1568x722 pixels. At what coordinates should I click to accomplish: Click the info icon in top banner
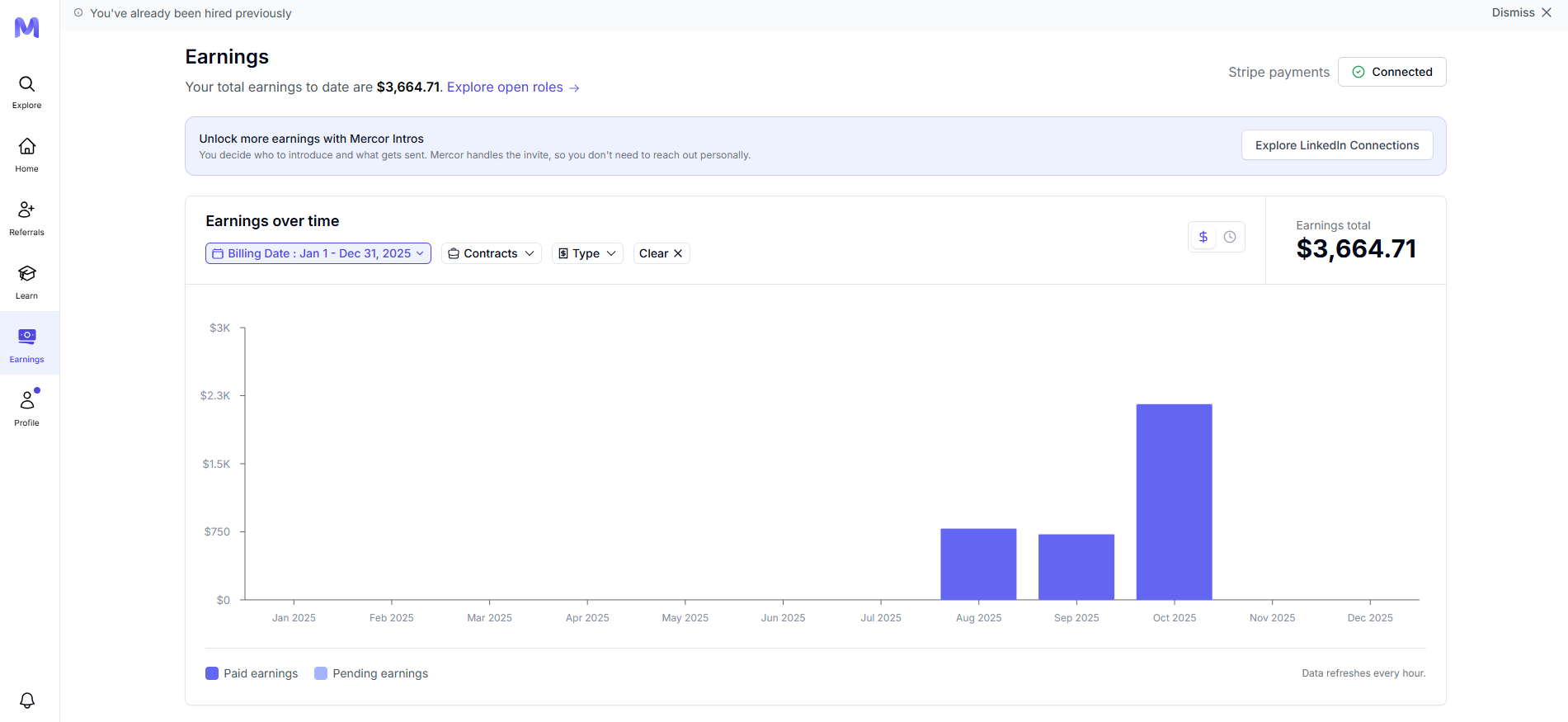click(x=78, y=13)
